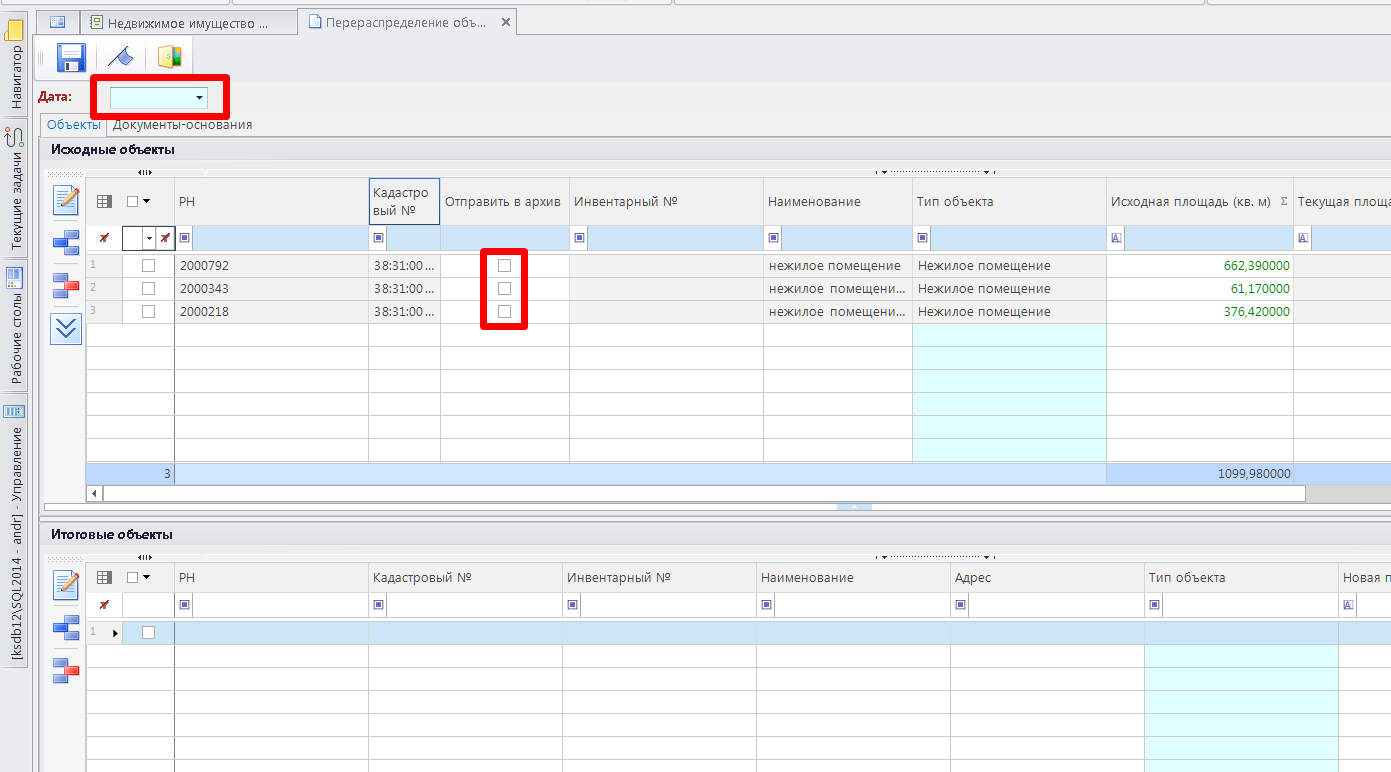Viewport: 1391px width, 772px height.
Task: Click Наименование header in Итоговые объекты
Action: (853, 577)
